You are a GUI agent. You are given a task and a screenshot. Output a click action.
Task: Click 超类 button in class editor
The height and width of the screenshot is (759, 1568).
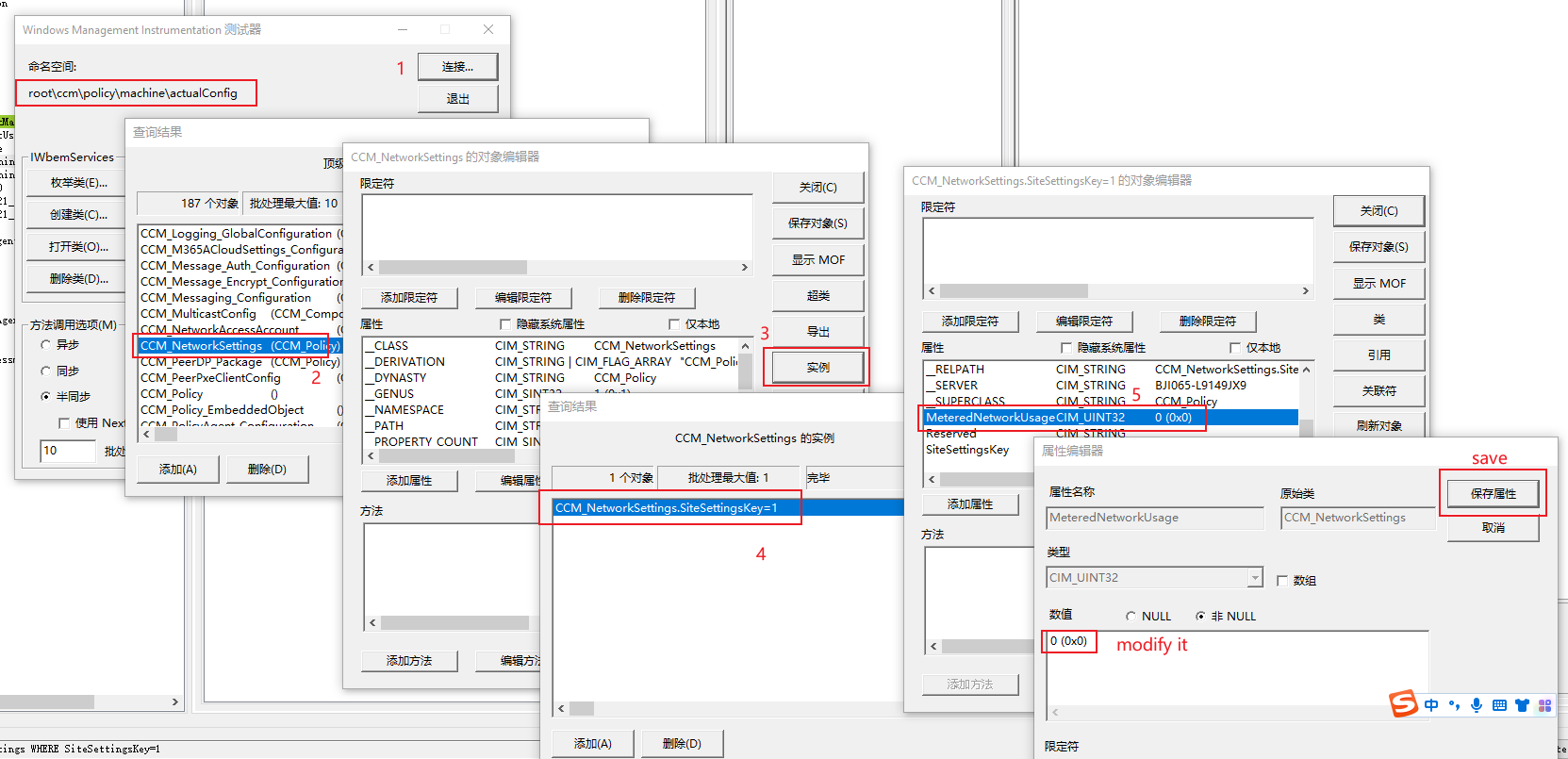pyautogui.click(x=817, y=296)
